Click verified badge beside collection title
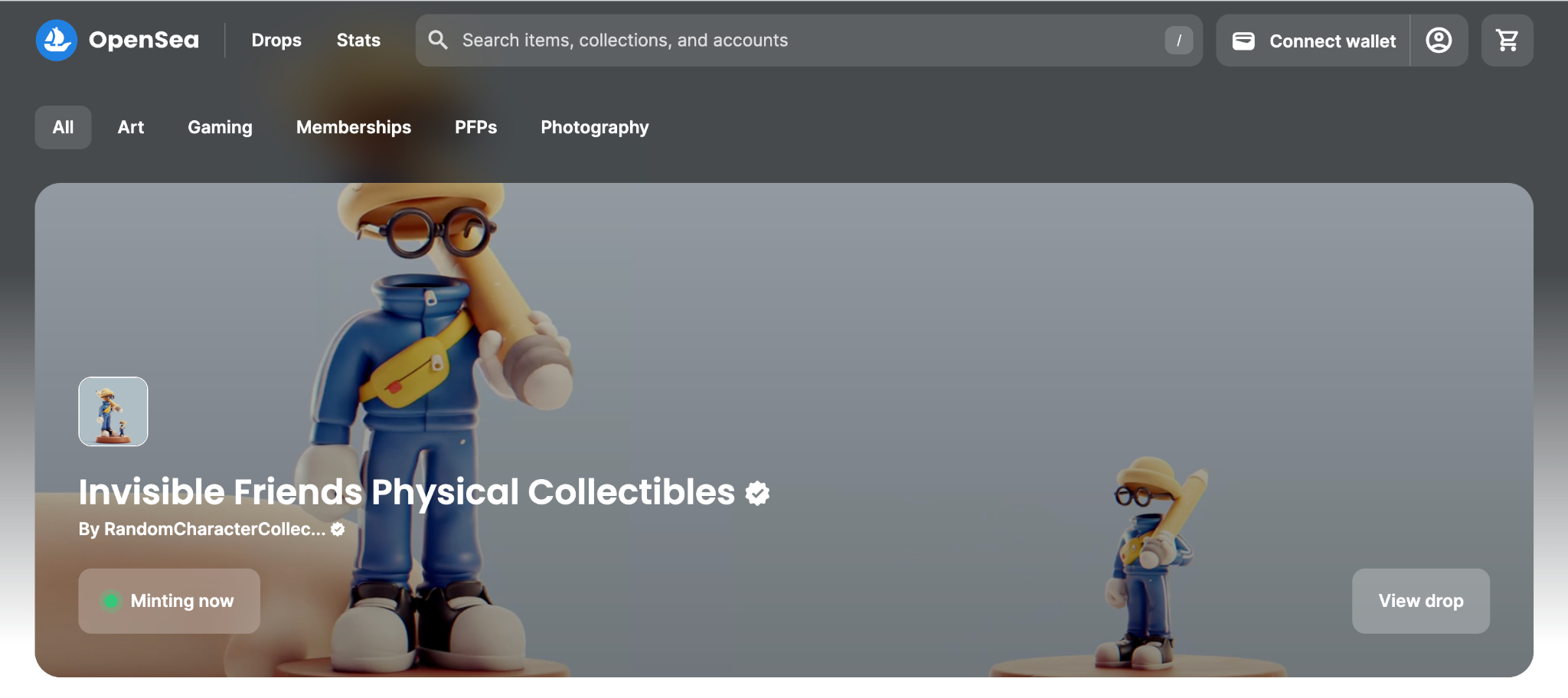Image resolution: width=1568 pixels, height=698 pixels. [757, 494]
